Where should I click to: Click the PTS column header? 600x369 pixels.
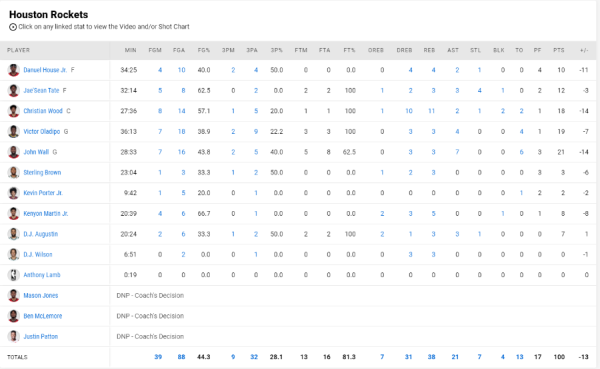(x=559, y=50)
